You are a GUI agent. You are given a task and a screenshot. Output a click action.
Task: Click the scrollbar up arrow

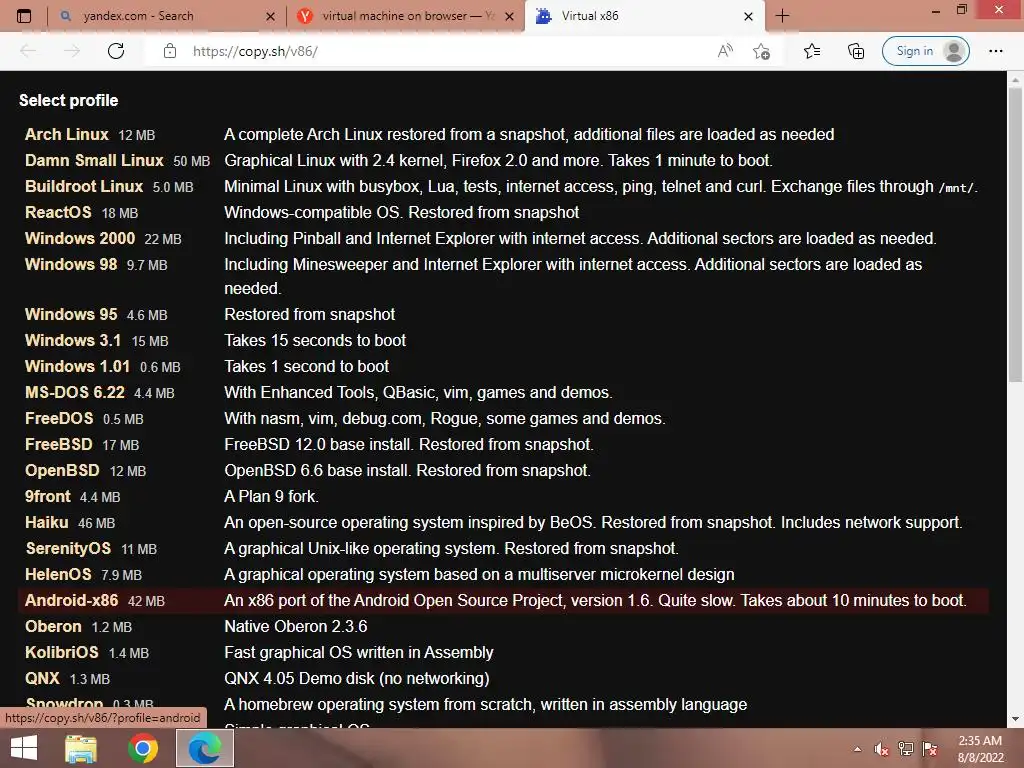click(x=1015, y=80)
